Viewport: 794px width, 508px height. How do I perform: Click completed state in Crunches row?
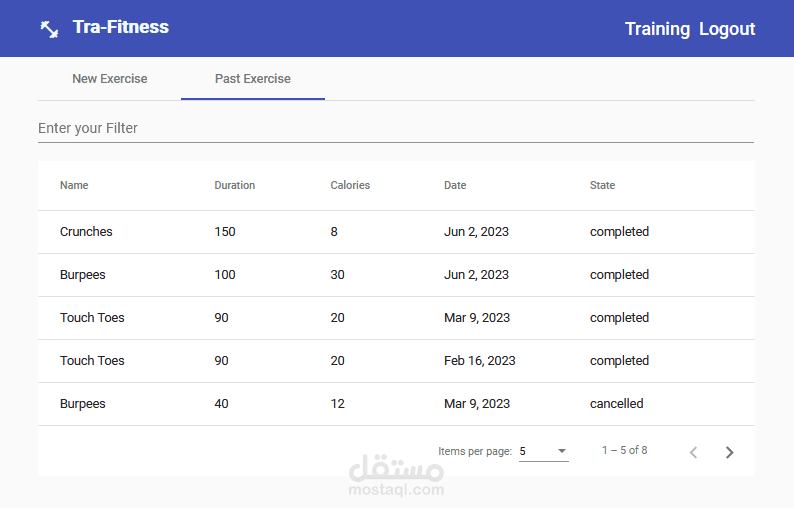[x=619, y=232]
